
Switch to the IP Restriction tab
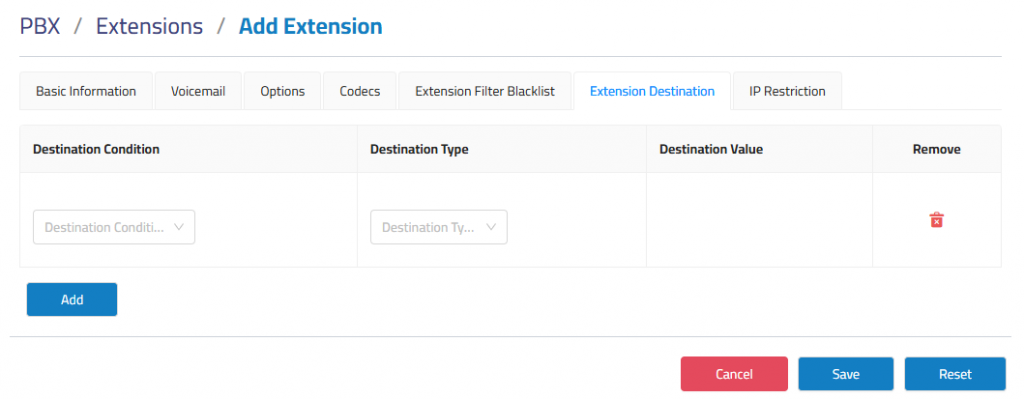(x=788, y=91)
